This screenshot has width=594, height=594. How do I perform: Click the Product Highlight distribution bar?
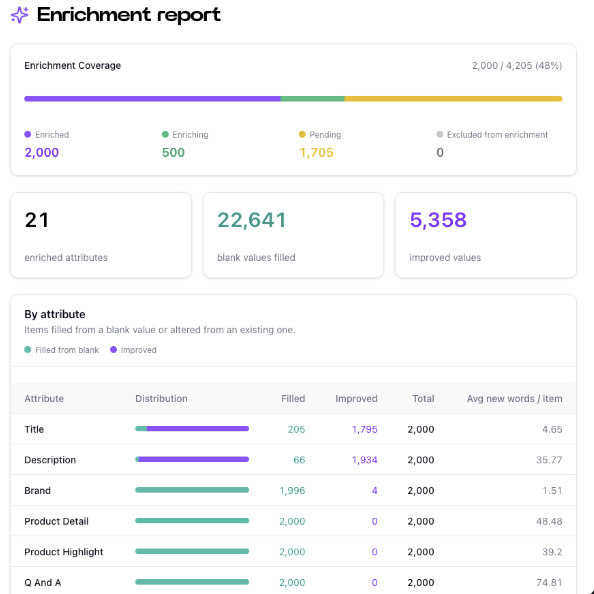pos(192,551)
